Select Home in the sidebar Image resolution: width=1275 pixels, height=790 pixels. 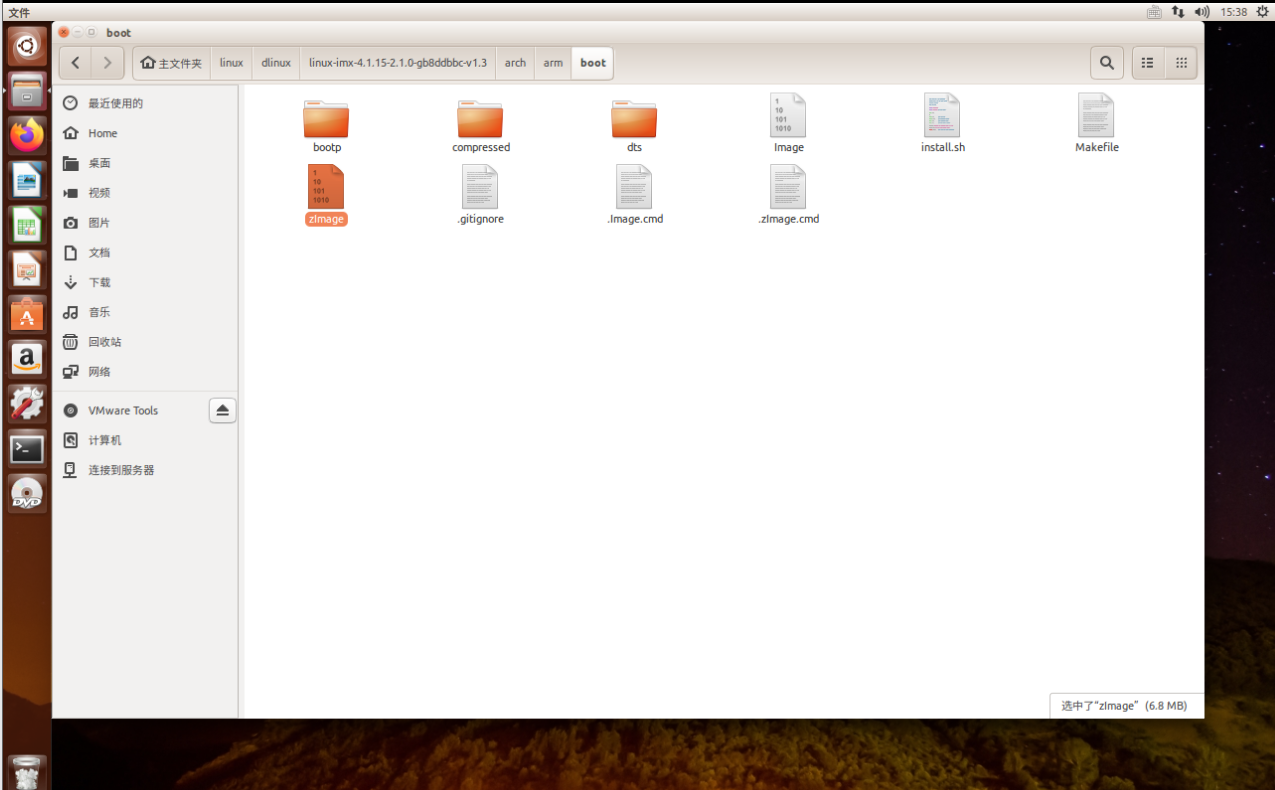[102, 133]
